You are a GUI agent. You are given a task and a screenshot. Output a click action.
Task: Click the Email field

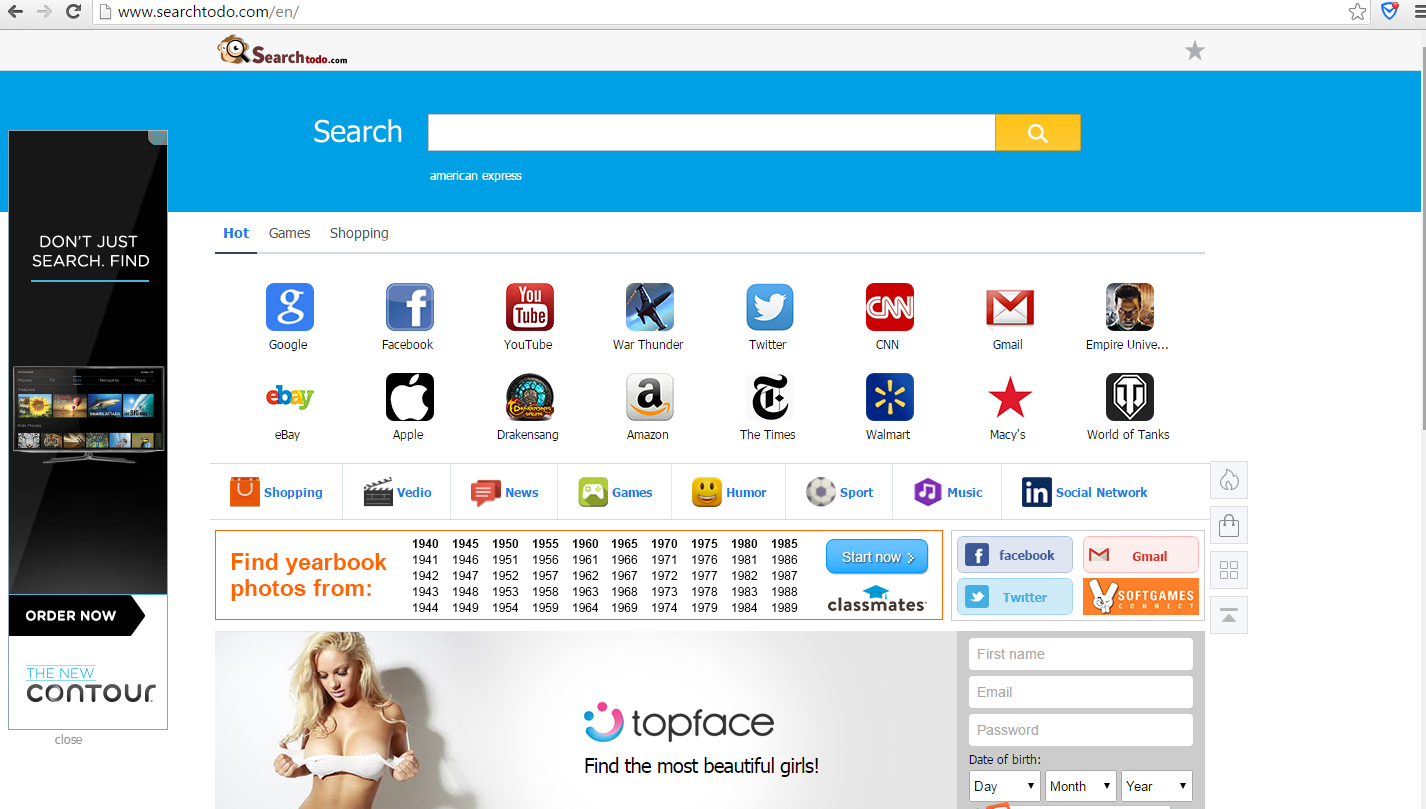1081,692
